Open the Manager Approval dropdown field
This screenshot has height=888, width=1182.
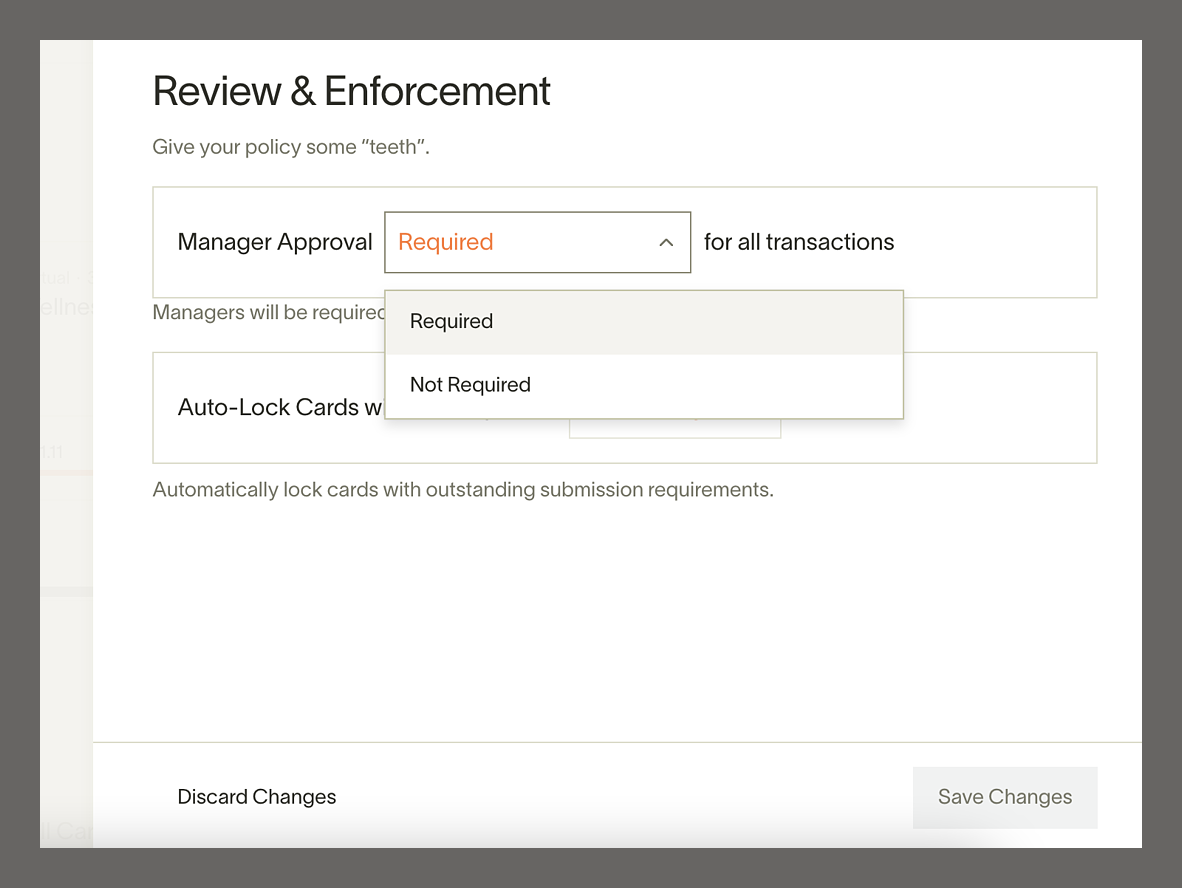tap(537, 242)
